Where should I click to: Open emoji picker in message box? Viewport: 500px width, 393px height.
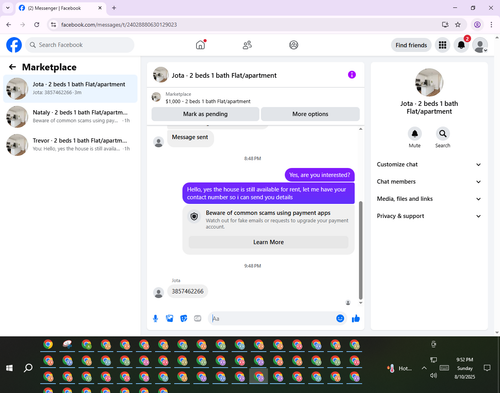(x=340, y=318)
